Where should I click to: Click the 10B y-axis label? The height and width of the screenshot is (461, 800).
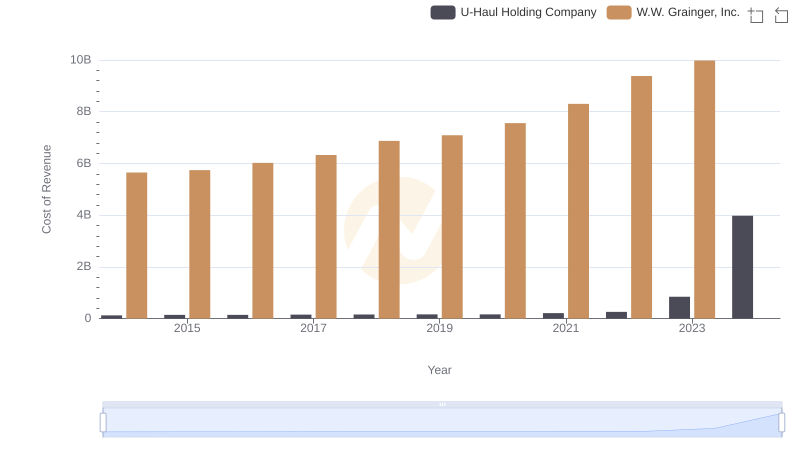point(81,60)
